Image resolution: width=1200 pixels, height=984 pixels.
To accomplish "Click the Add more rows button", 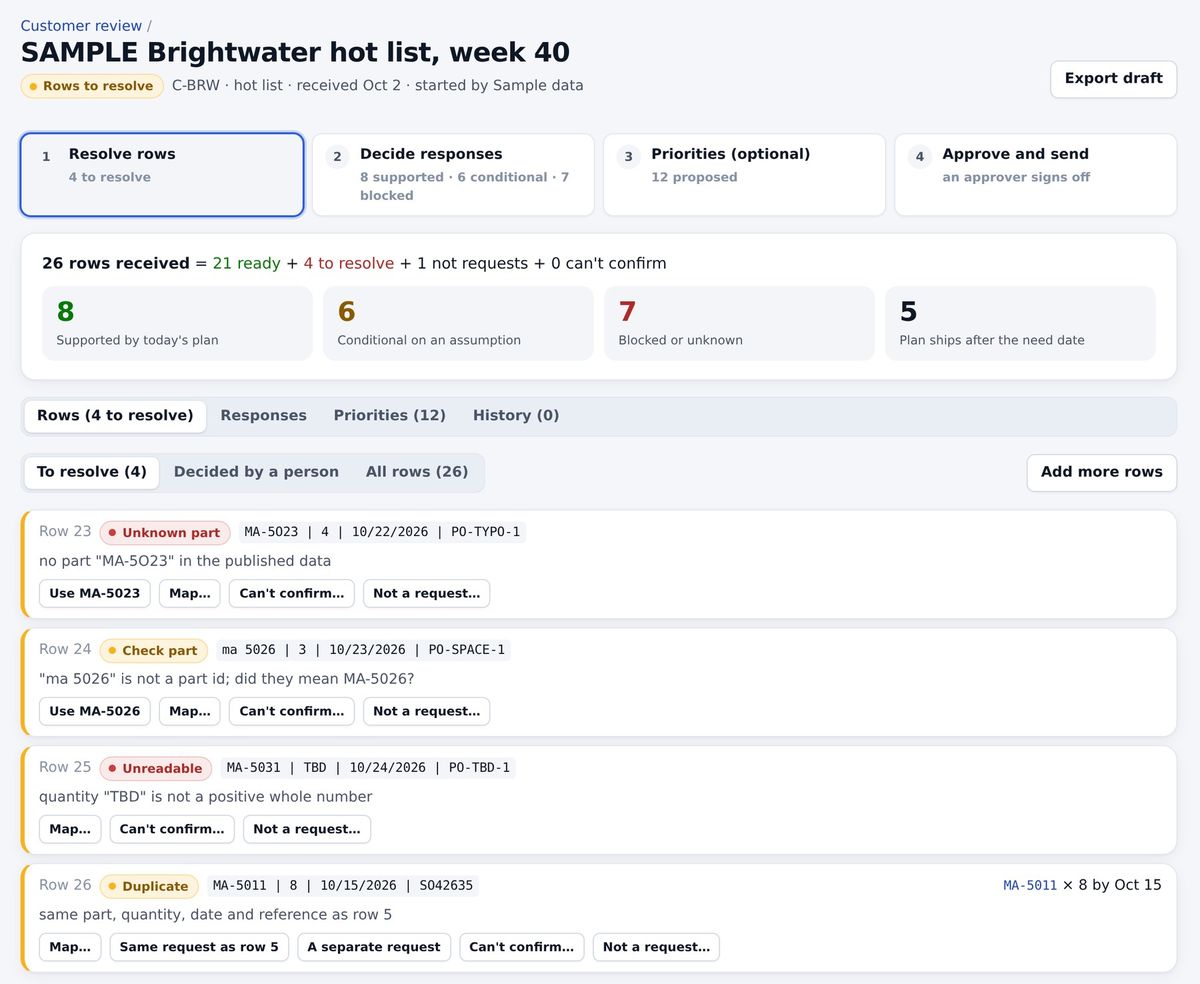I will (1101, 472).
